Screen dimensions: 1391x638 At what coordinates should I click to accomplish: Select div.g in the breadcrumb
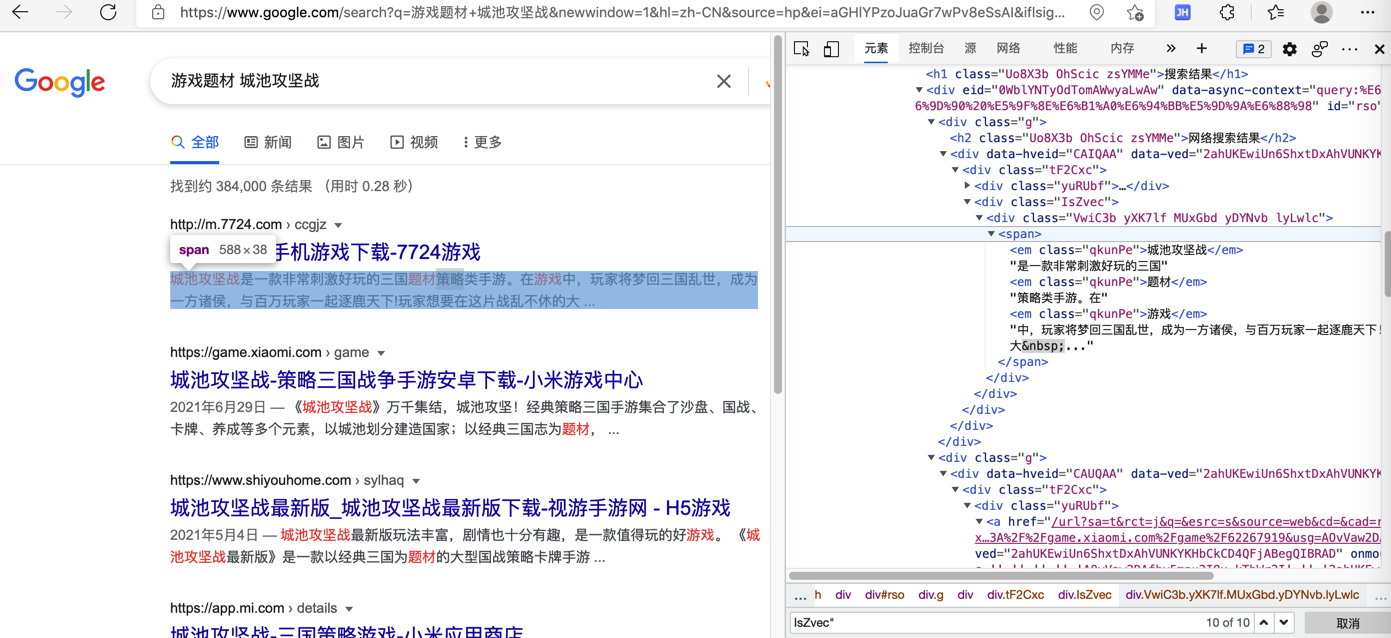(931, 595)
